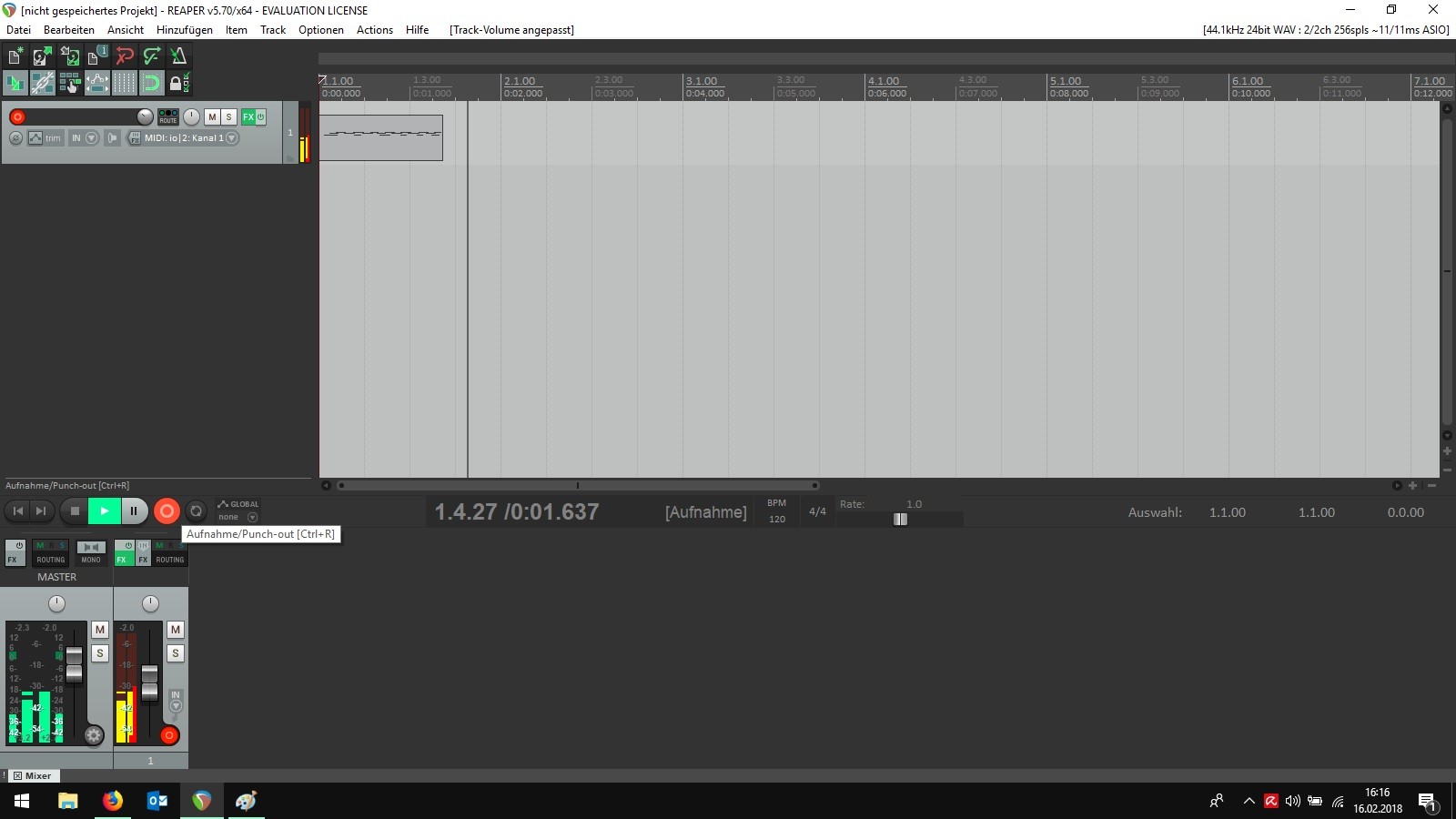Click the Undo icon in toolbar

tap(125, 56)
